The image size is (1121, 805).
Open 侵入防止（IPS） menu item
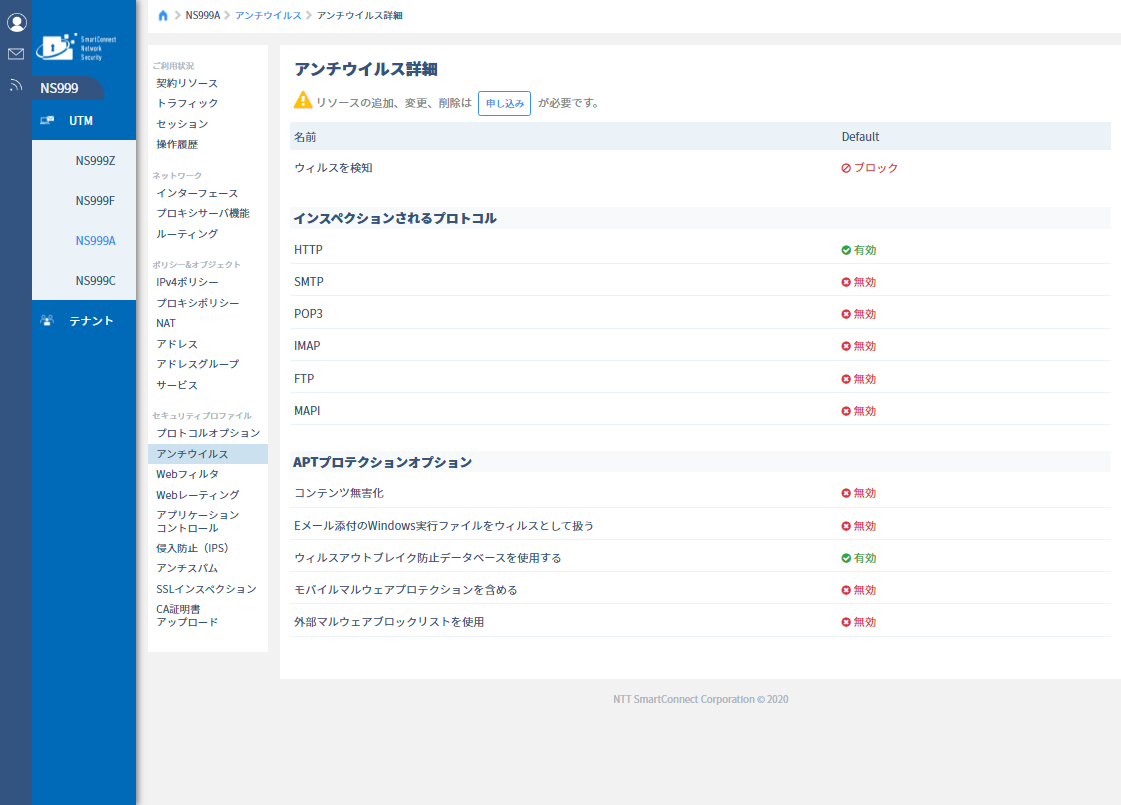click(x=192, y=548)
